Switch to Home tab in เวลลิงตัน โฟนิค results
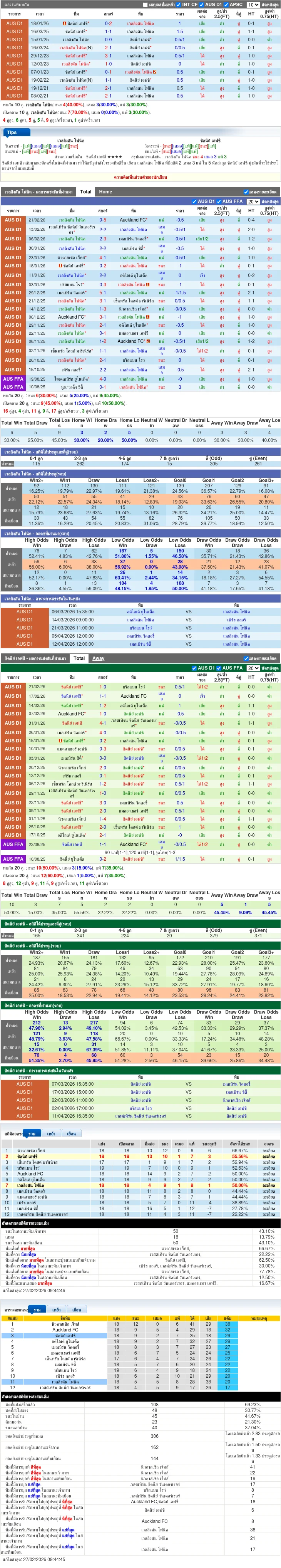Image resolution: width=281 pixels, height=1568 pixels. click(105, 192)
